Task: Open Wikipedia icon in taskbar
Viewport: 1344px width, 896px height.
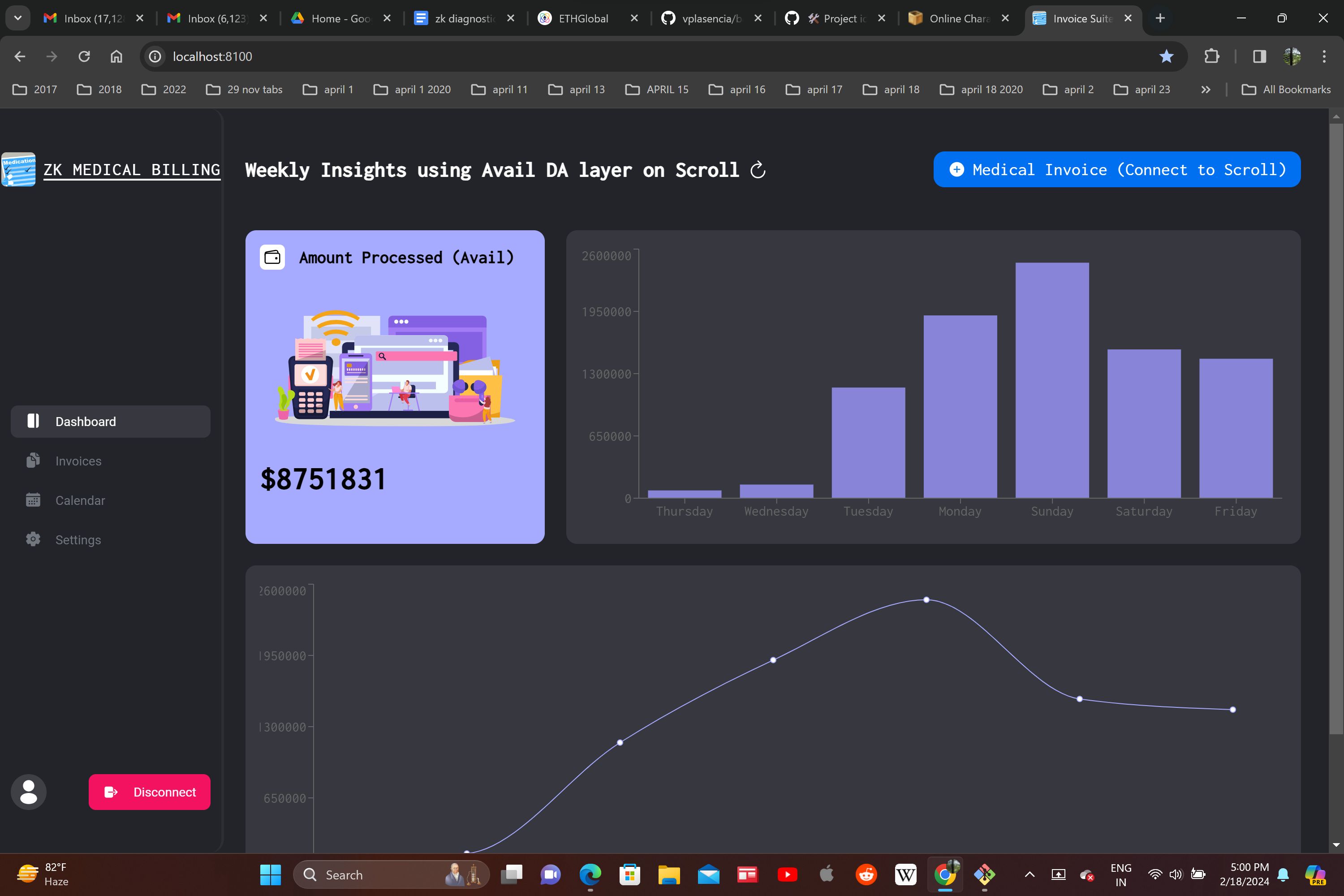Action: pos(906,875)
